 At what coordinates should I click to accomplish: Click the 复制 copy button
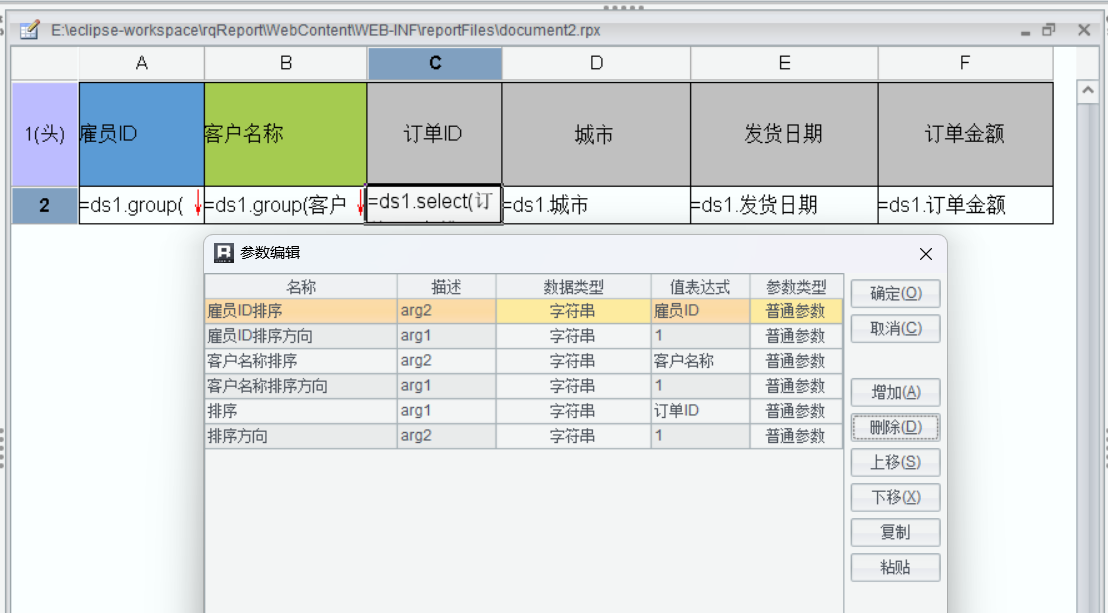point(895,532)
